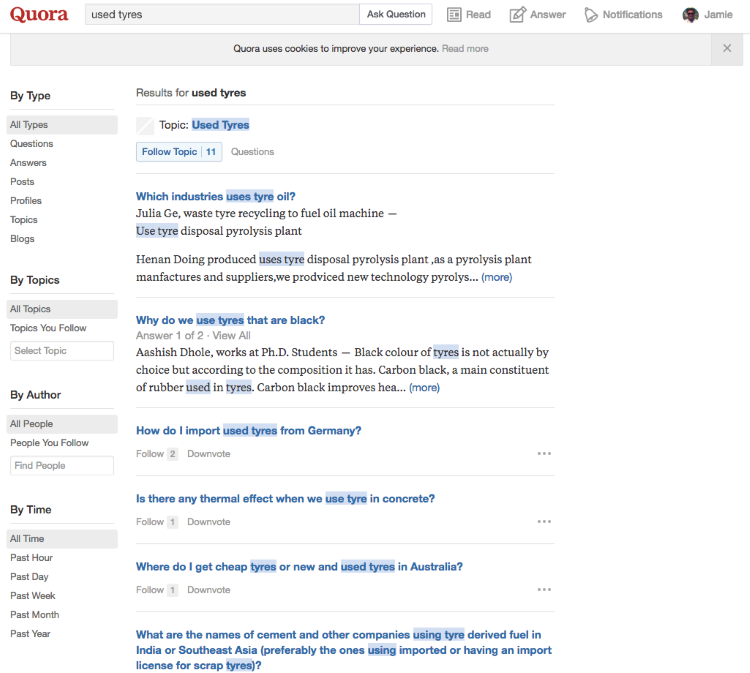
Task: Dismiss the cookie notice banner
Action: pyautogui.click(x=727, y=48)
